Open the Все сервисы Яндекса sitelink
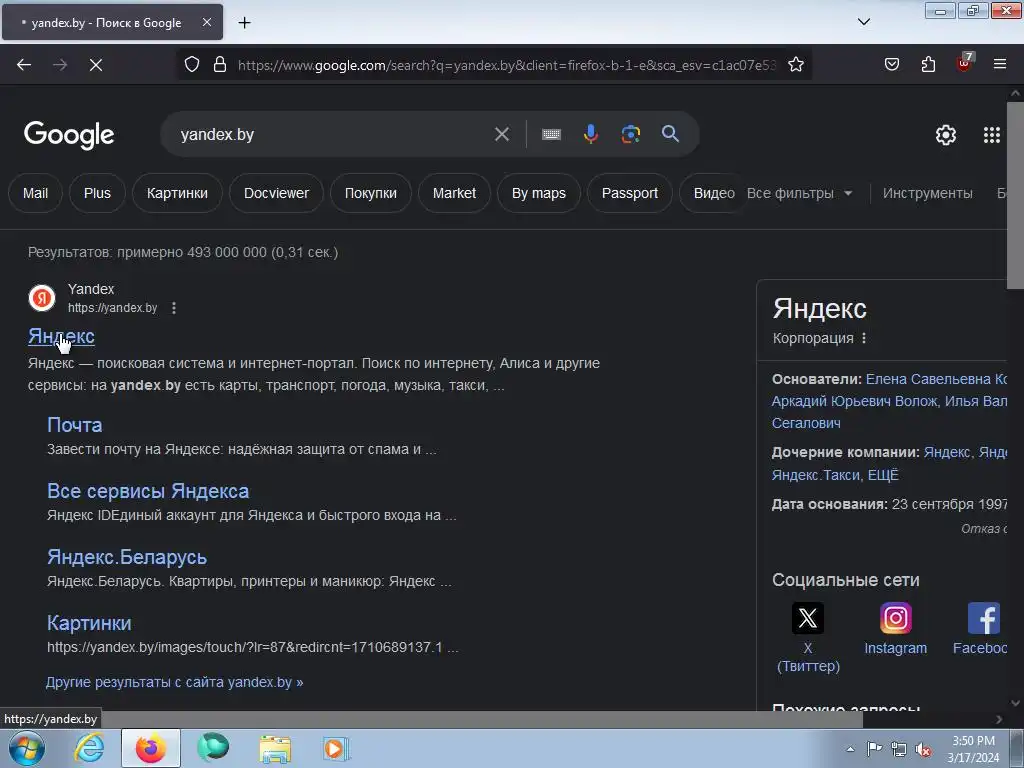Screen dimensions: 1024x768 148,491
